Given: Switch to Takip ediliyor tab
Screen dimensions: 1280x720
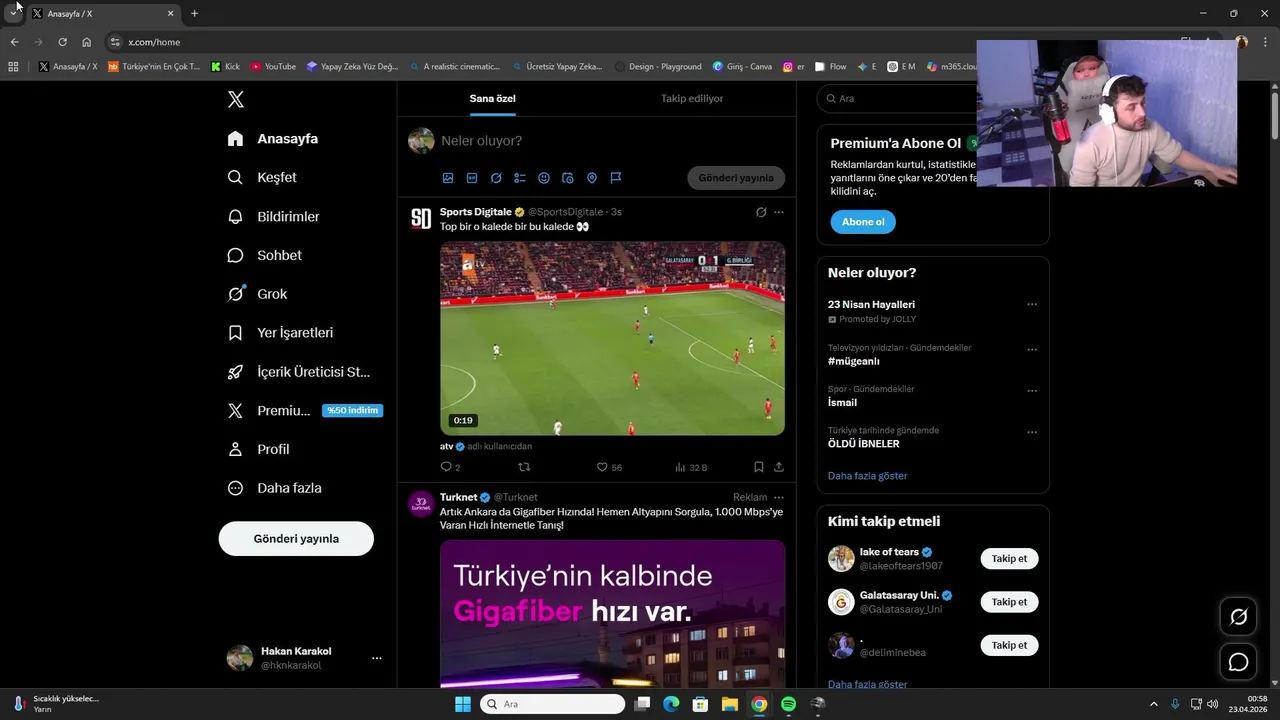Looking at the screenshot, I should pyautogui.click(x=692, y=99).
